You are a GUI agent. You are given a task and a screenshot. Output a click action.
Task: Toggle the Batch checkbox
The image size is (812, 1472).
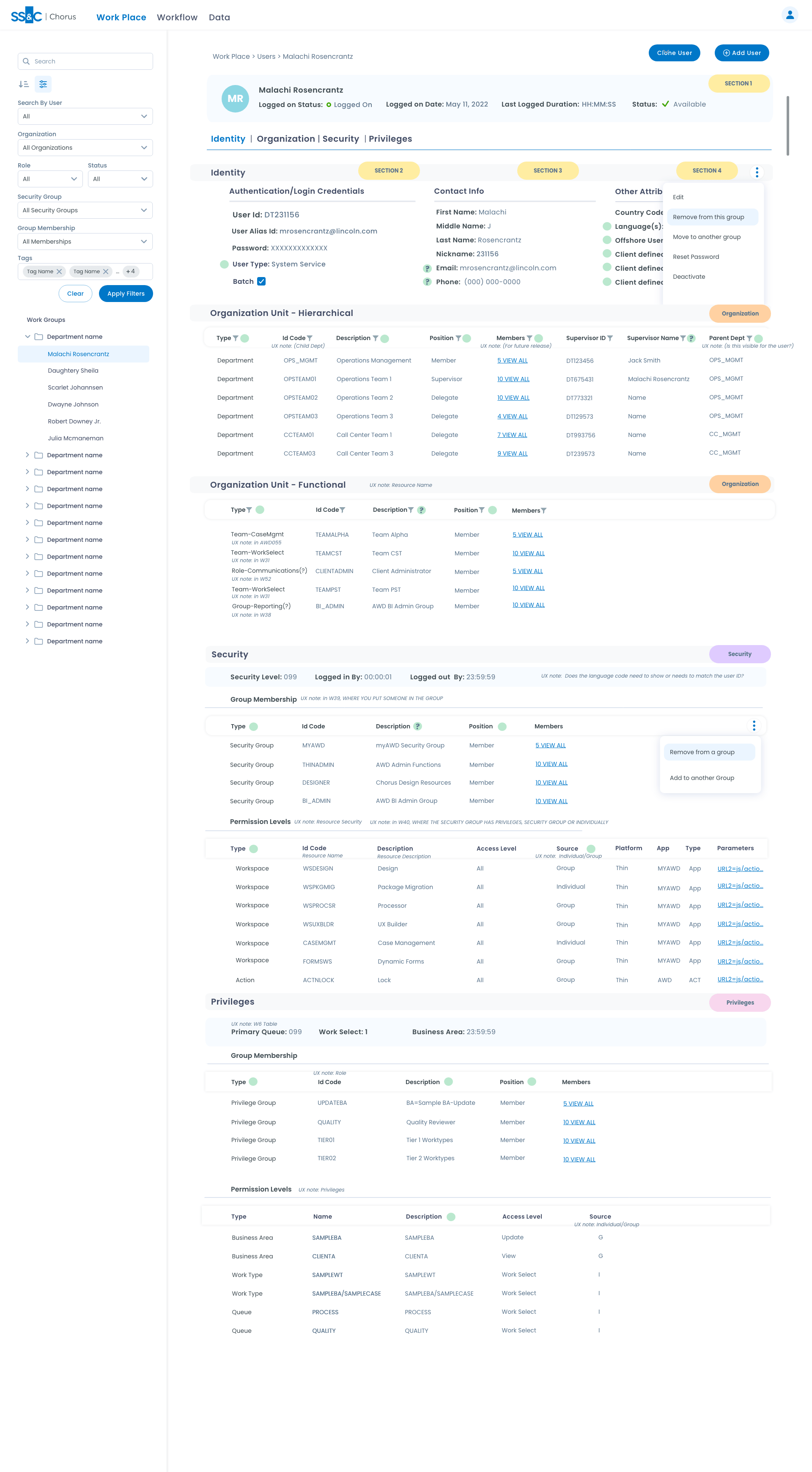[261, 281]
